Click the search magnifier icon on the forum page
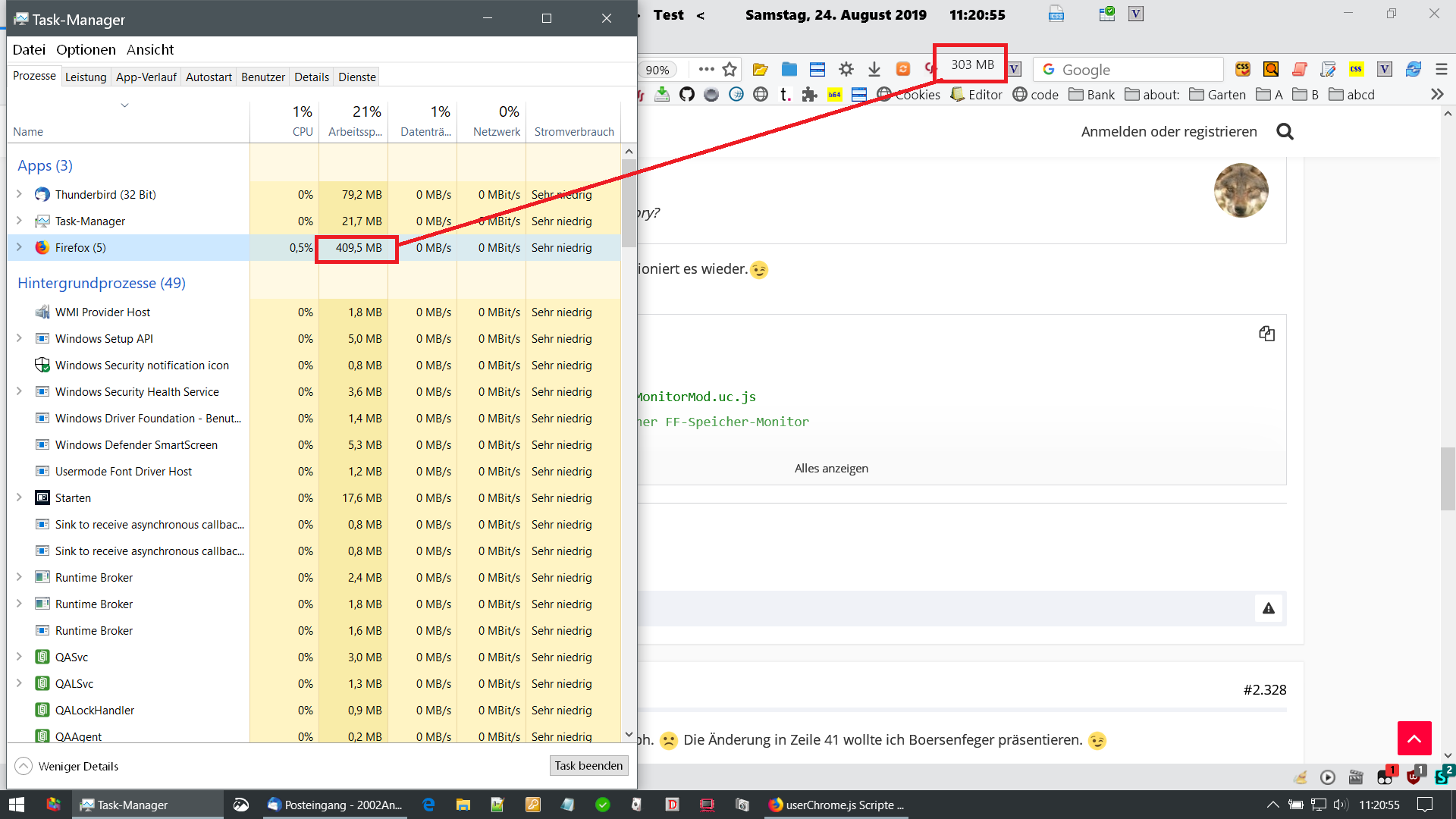The image size is (1456, 819). (x=1285, y=132)
